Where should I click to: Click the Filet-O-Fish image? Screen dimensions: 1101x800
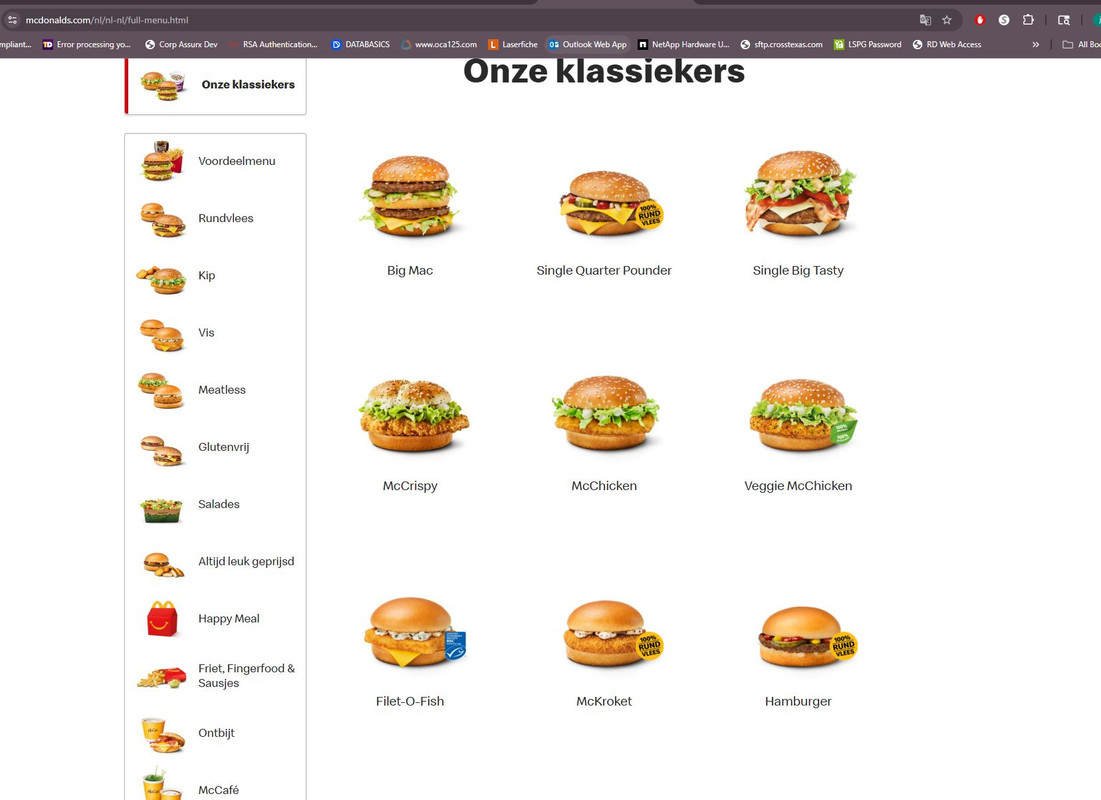tap(414, 631)
